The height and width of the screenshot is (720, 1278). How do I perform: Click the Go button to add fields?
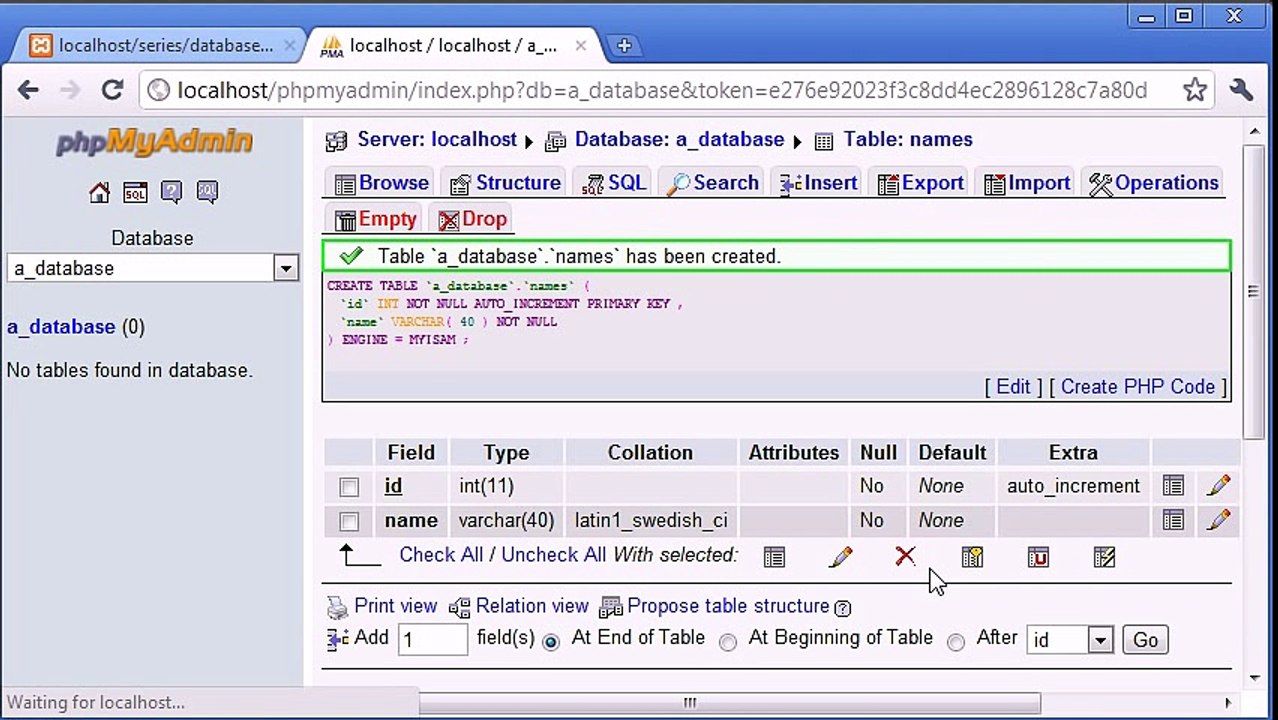tap(1146, 640)
